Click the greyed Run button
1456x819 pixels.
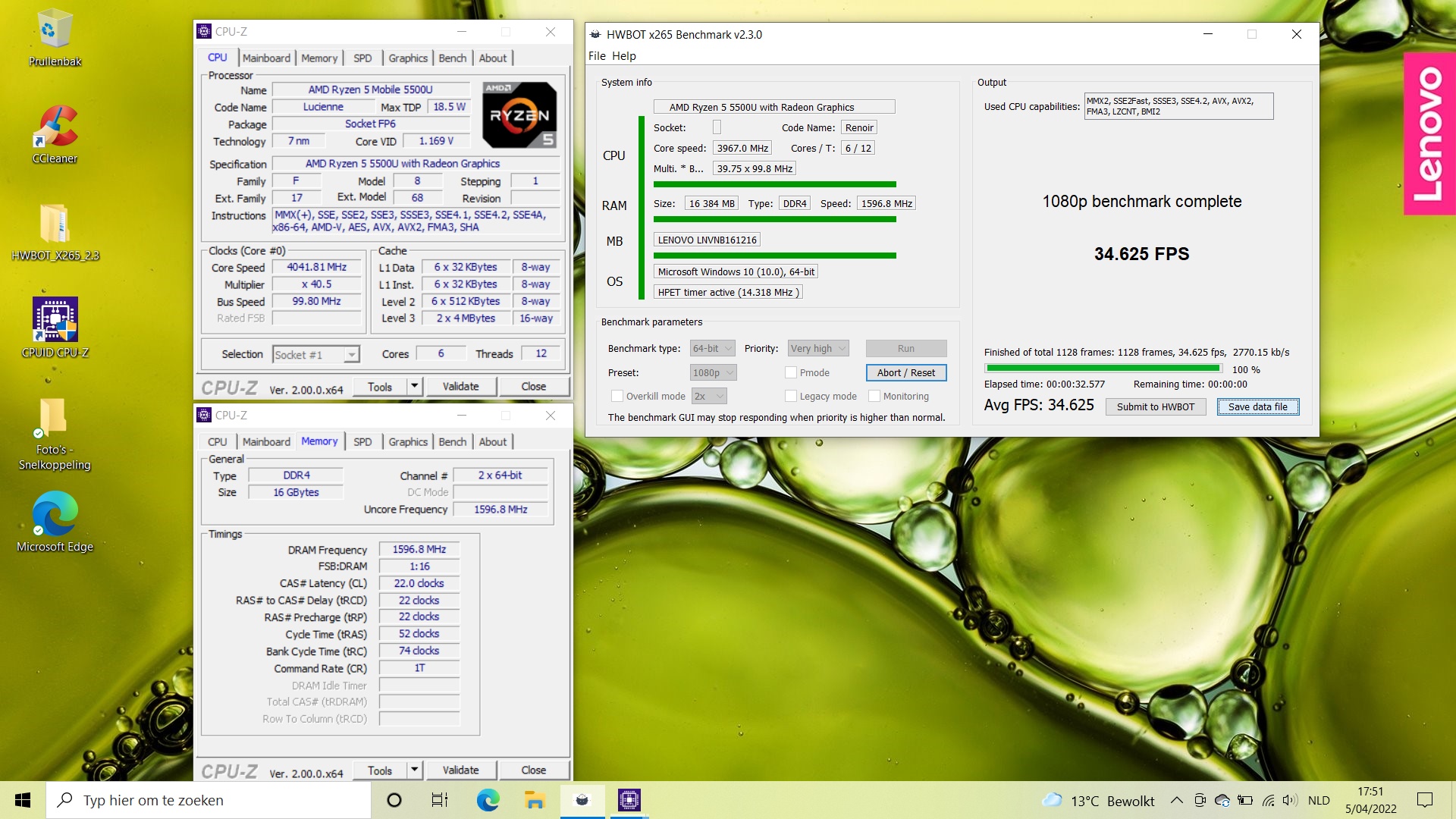click(x=905, y=348)
